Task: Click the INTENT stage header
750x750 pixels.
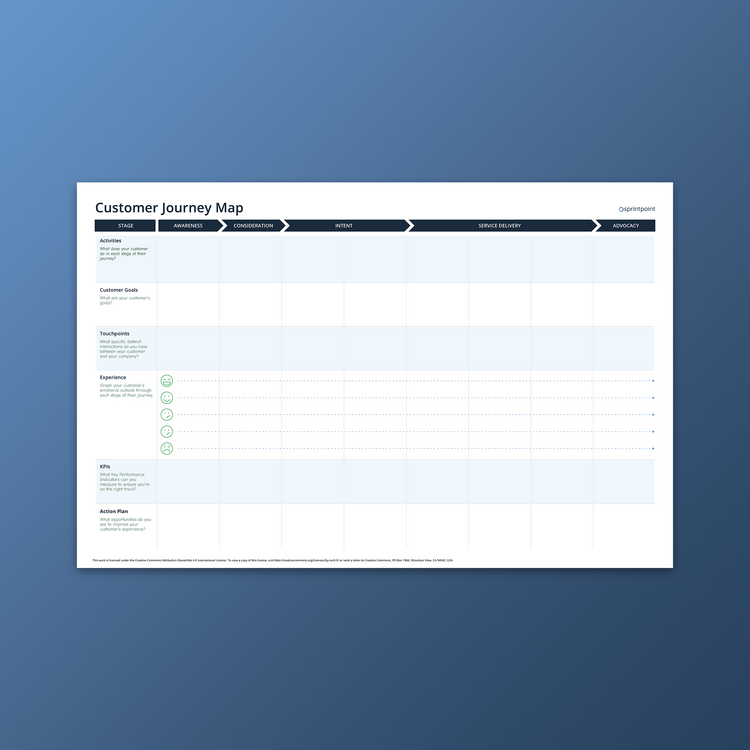Action: (344, 226)
